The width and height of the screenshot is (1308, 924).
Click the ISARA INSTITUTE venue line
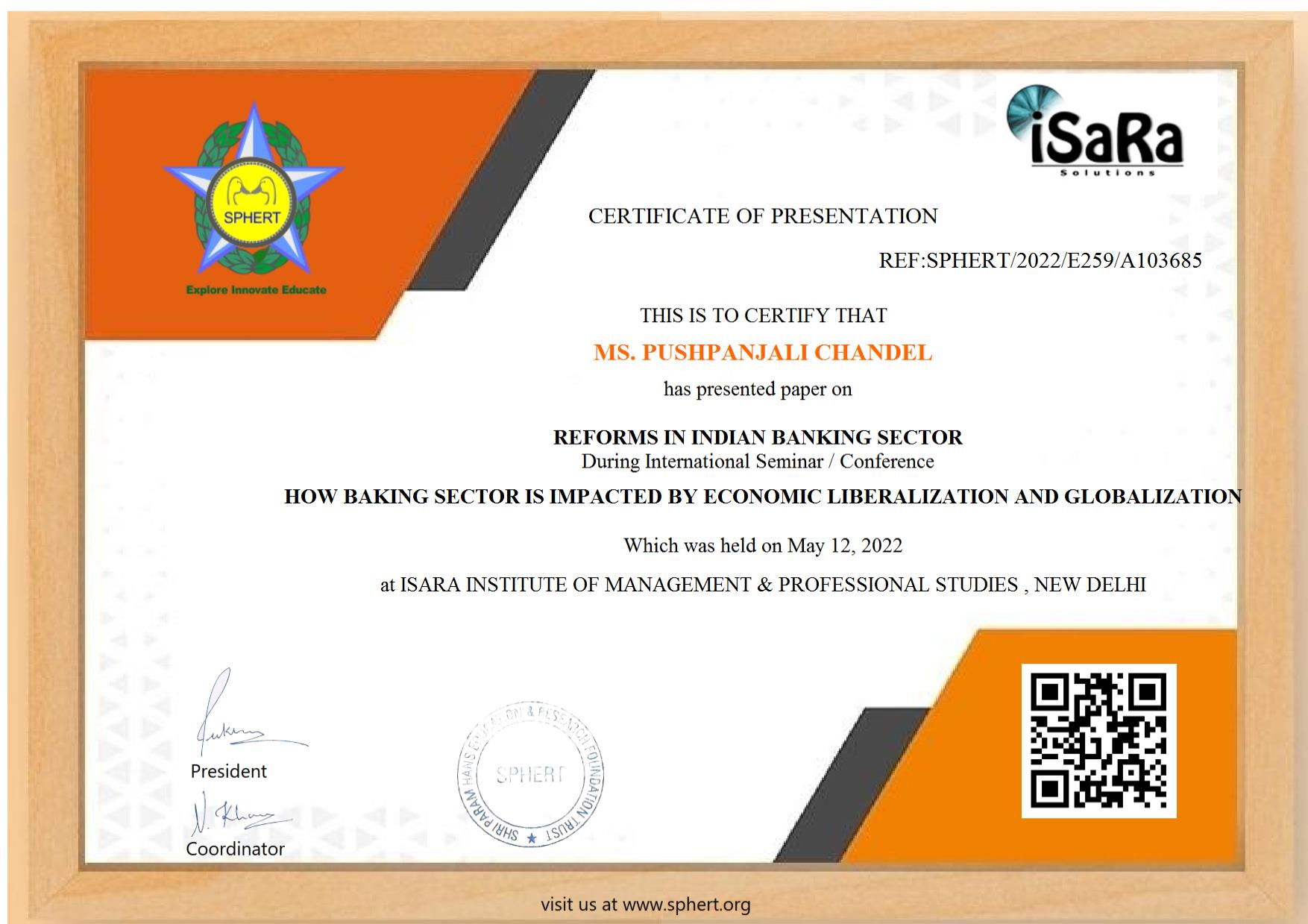(x=762, y=585)
